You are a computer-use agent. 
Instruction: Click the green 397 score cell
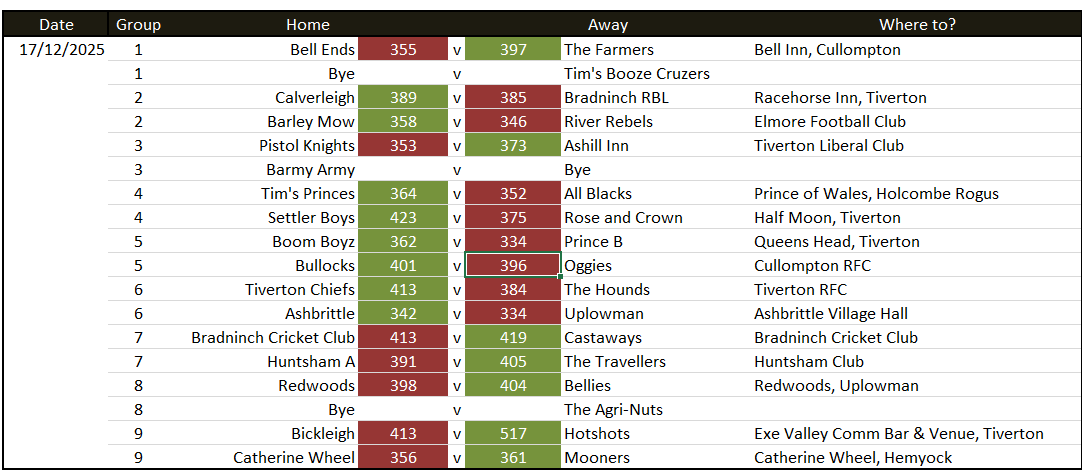click(x=512, y=49)
